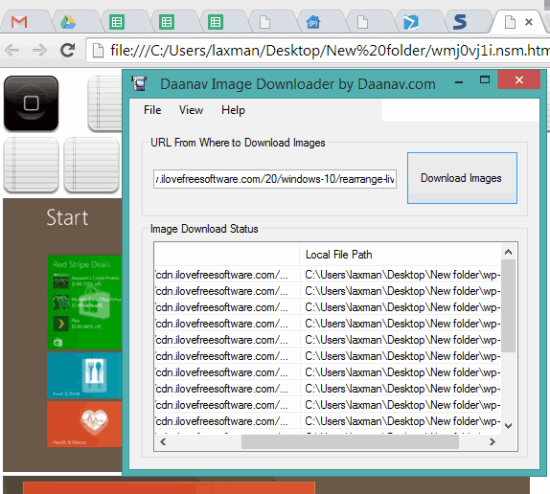
Task: Click the page icon in address bar
Action: (98, 51)
